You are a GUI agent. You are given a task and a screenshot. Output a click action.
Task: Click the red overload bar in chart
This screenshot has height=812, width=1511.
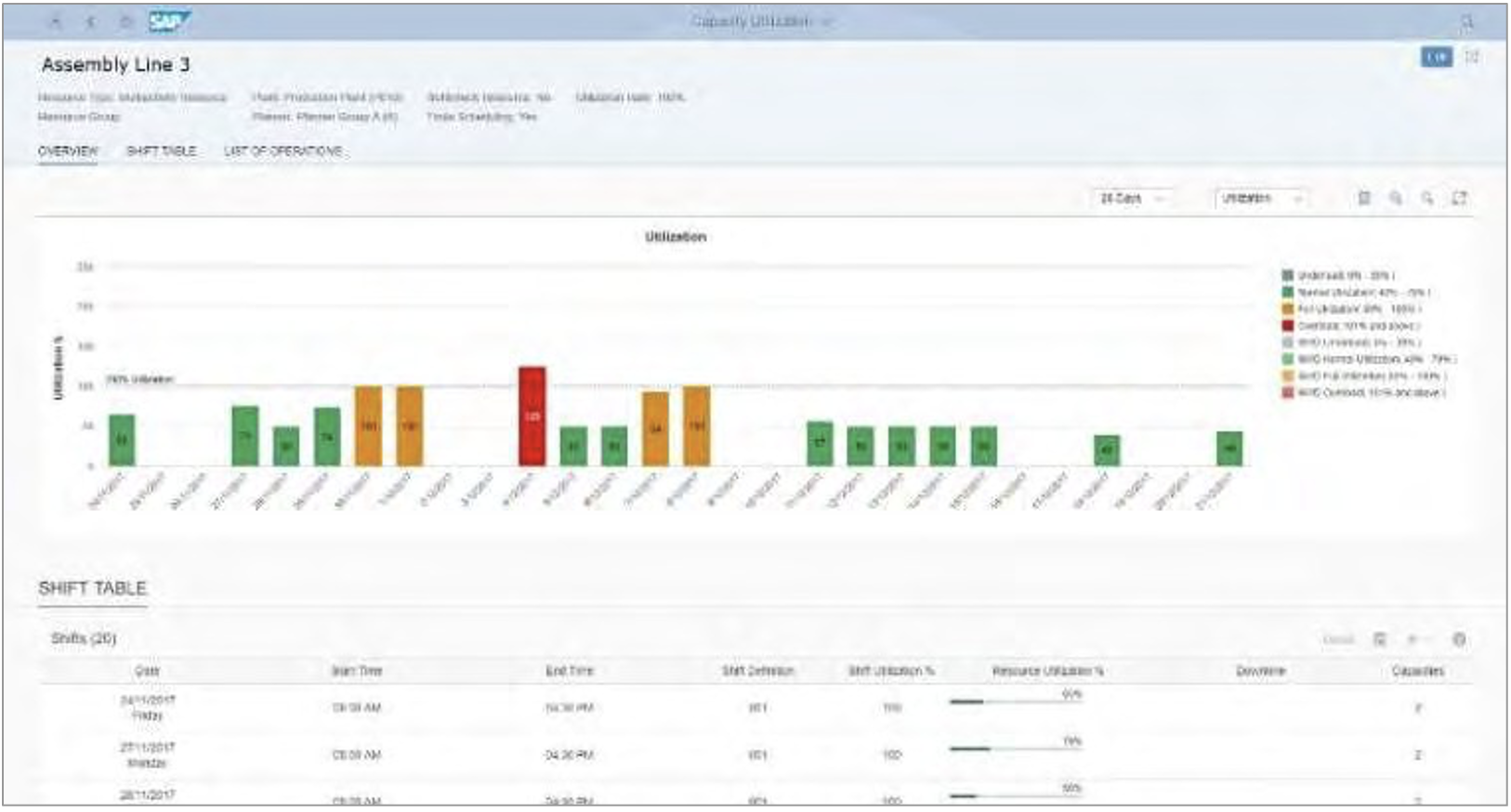[x=532, y=416]
